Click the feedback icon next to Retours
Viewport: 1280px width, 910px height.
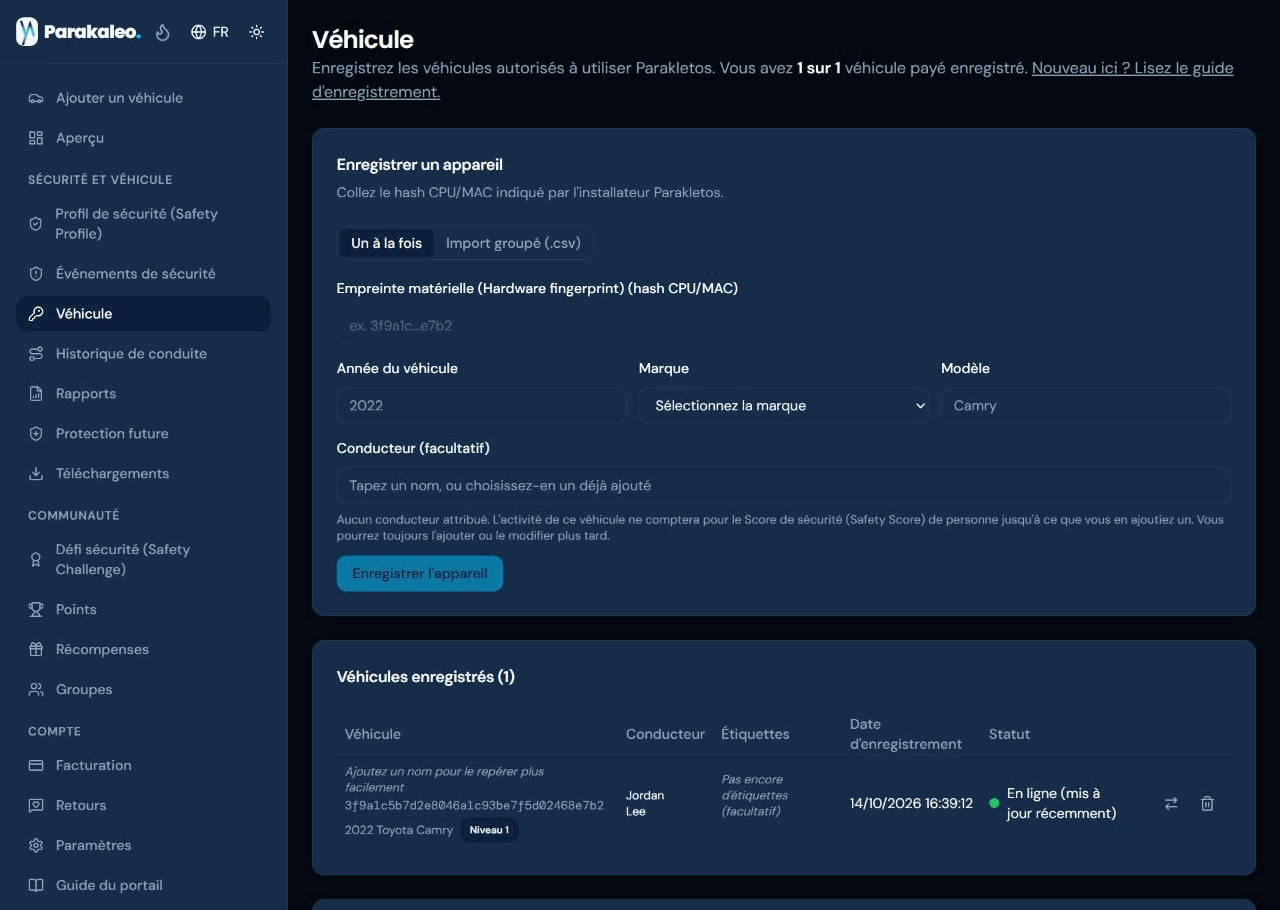[36, 806]
